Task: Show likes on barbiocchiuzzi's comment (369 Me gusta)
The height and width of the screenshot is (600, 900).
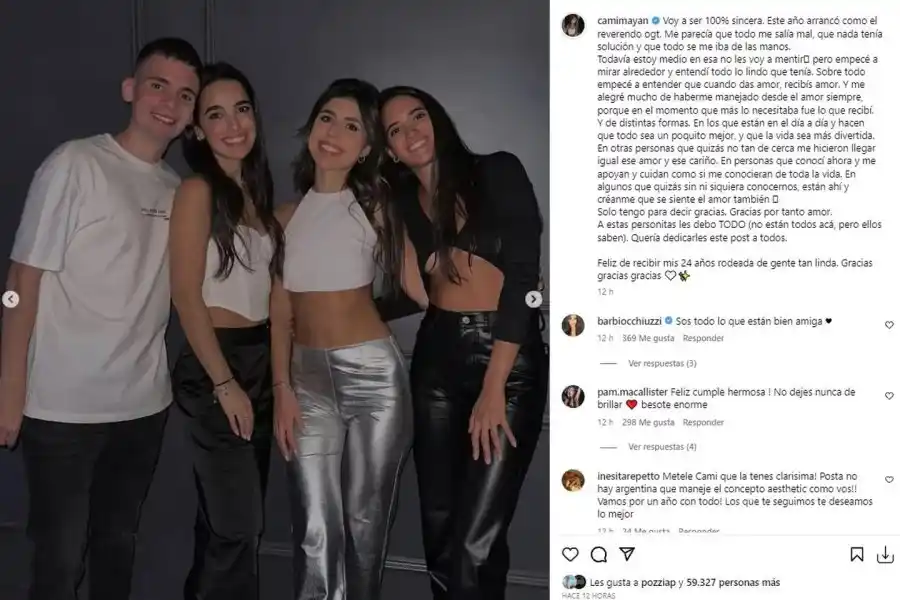Action: [648, 338]
